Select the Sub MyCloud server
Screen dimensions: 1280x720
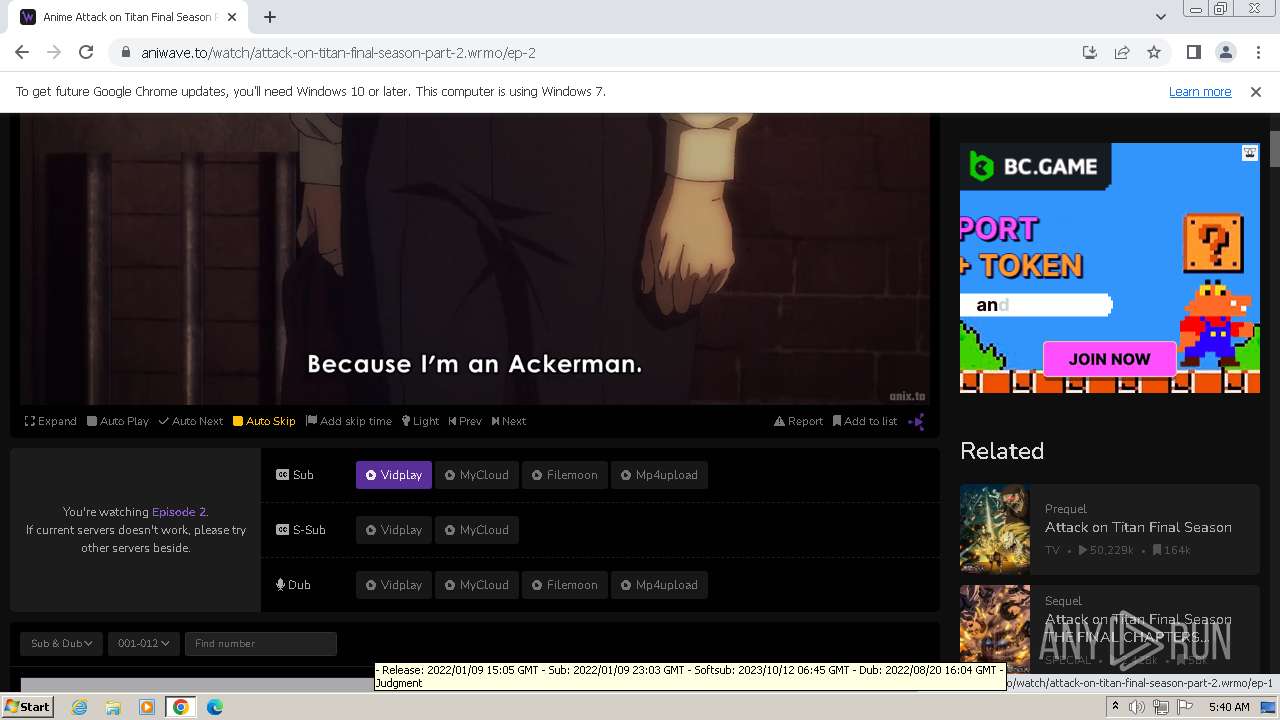pos(477,475)
